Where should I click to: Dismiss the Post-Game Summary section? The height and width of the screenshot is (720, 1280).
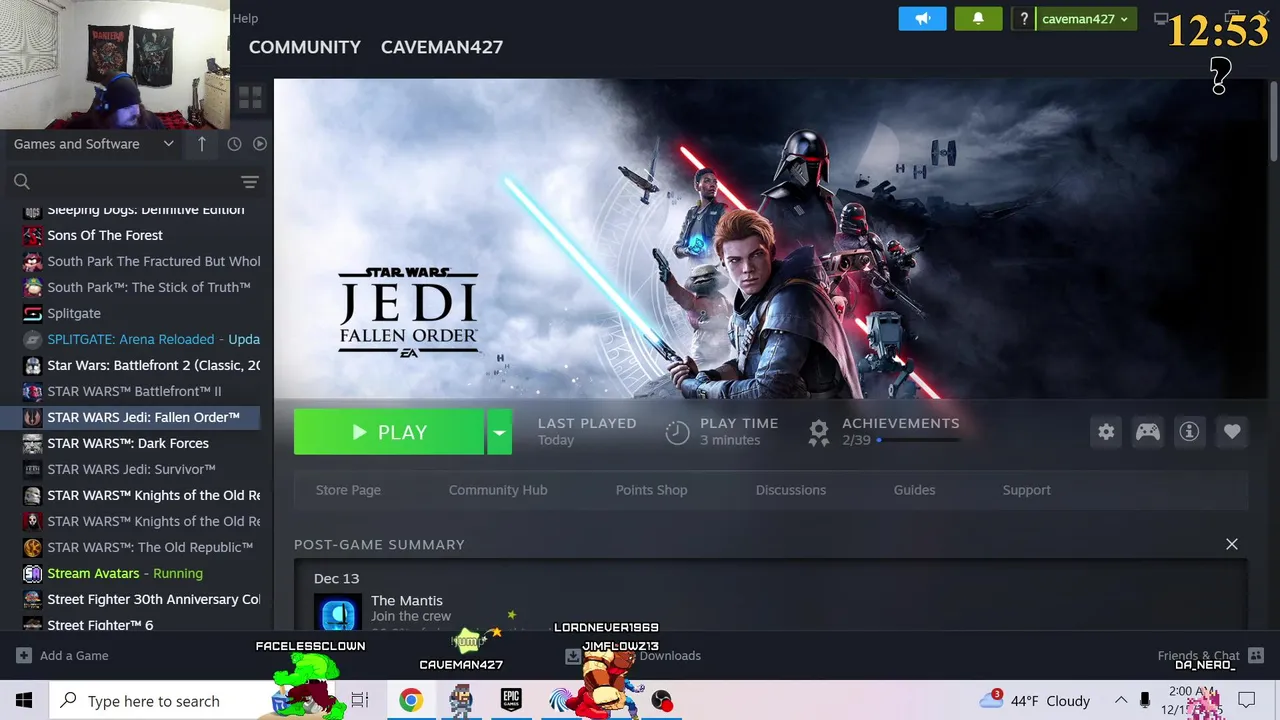(1232, 544)
